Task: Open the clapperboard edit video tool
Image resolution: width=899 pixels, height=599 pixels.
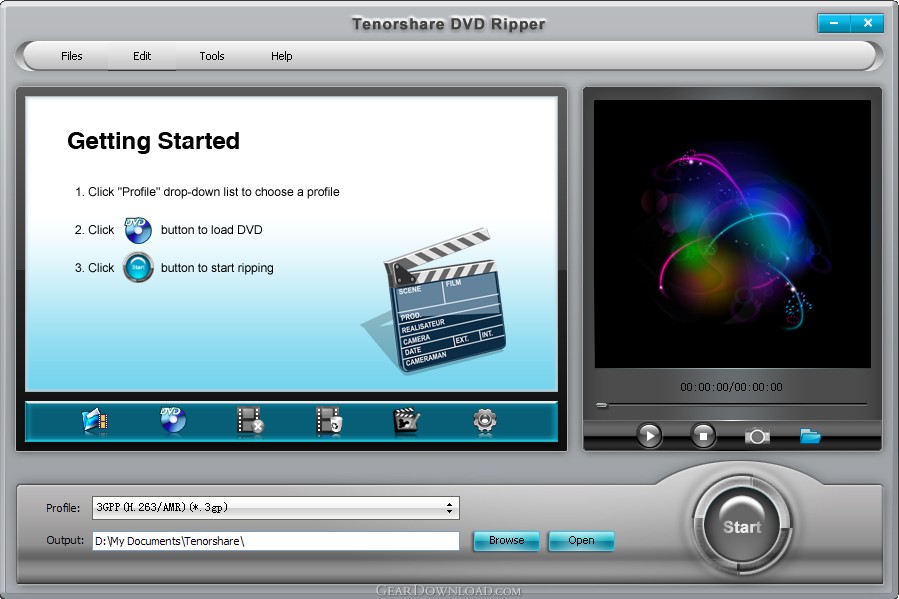Action: 406,421
